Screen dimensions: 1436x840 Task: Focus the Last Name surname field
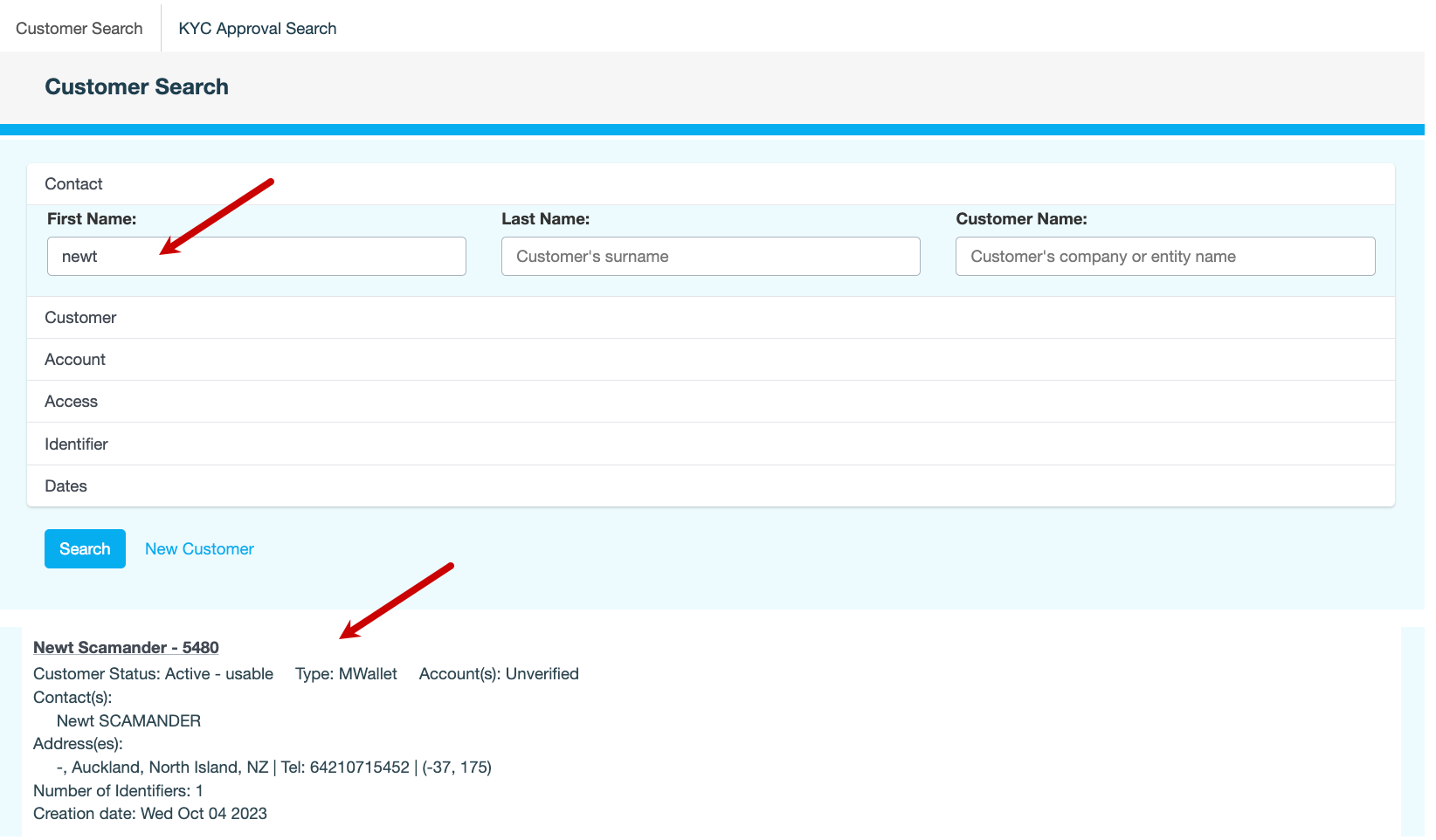[710, 257]
